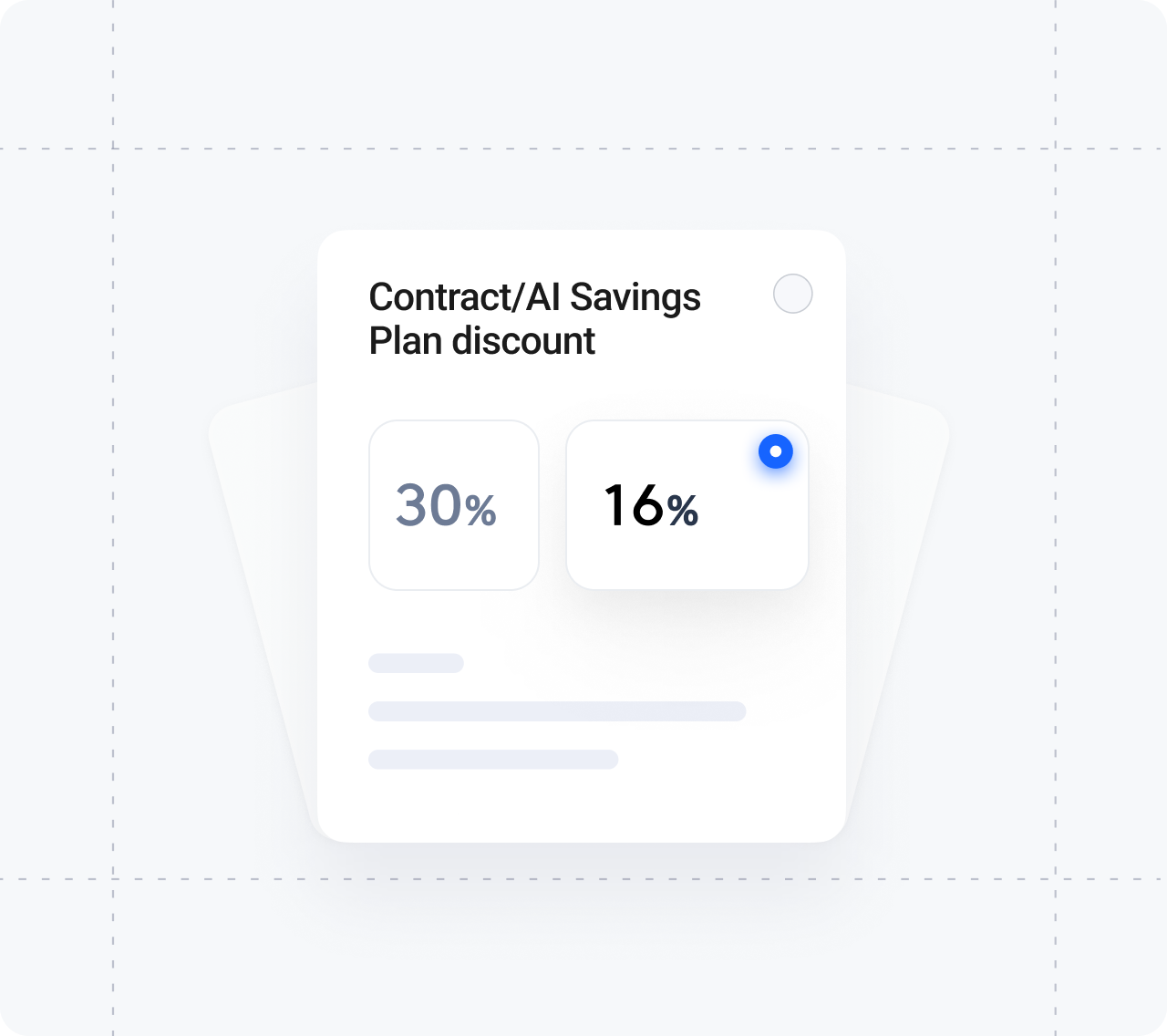Click the top-right dashed guide line intersection
The image size is (1167, 1036).
click(1056, 148)
